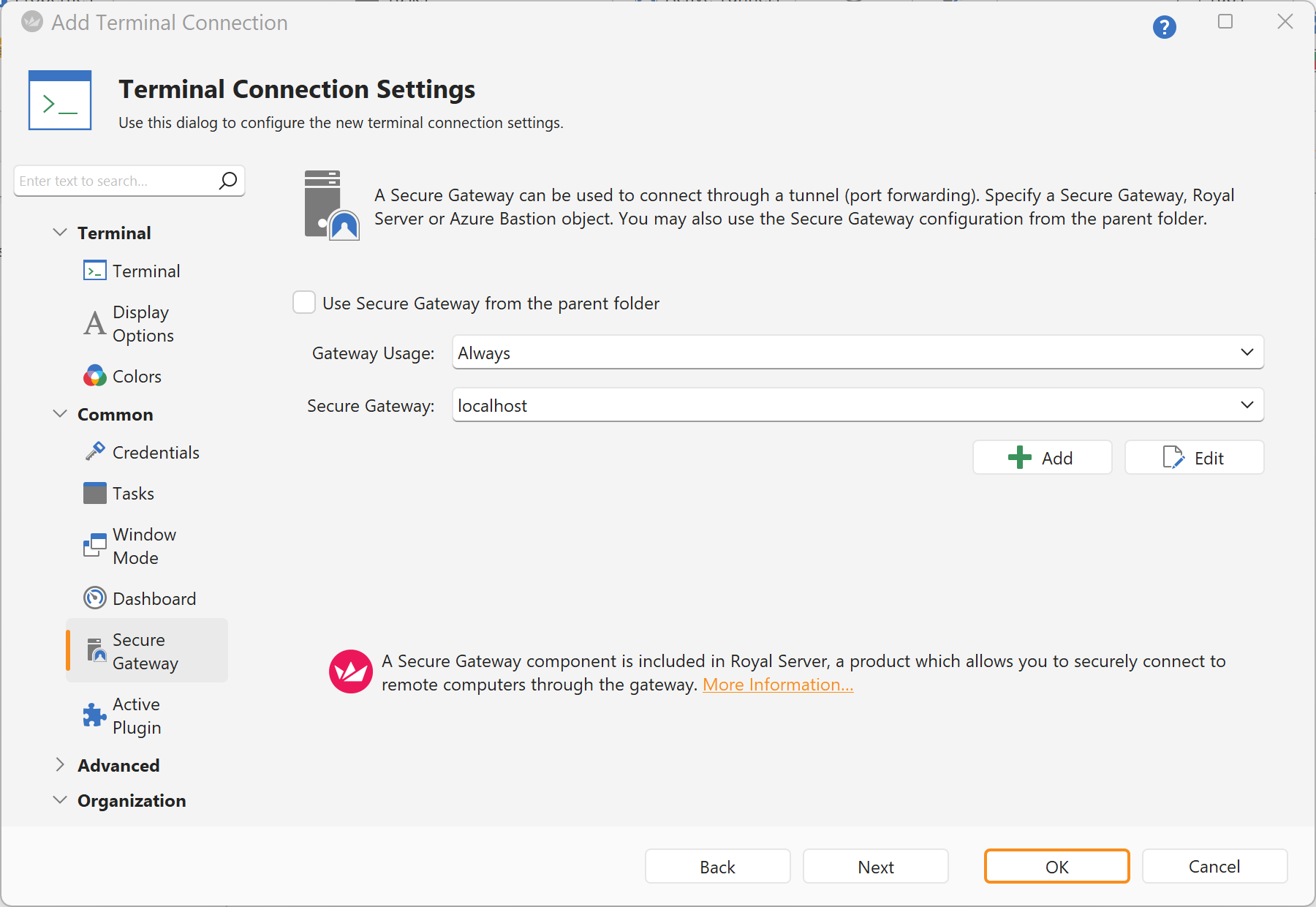
Task: Enable Use Secure Gateway from parent folder
Action: tap(304, 303)
